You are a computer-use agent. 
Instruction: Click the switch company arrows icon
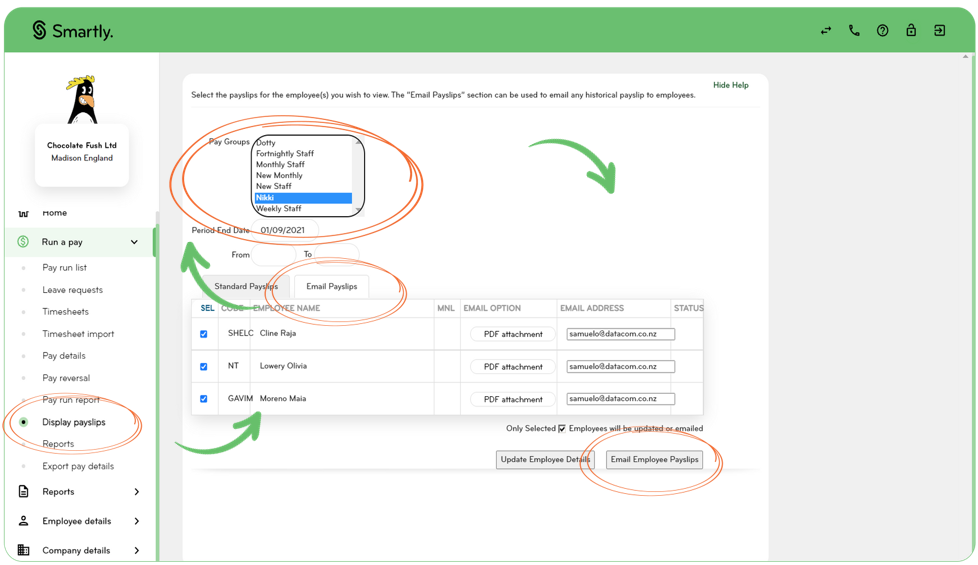[826, 31]
